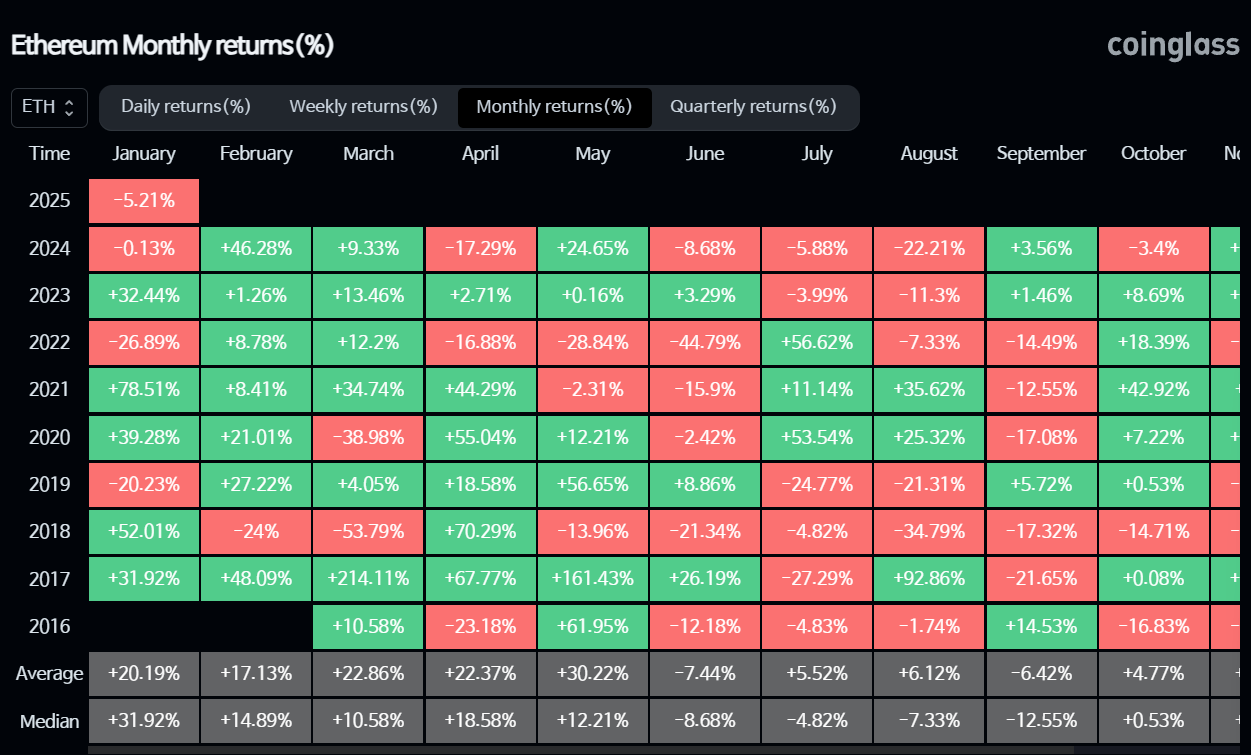Click the −5.21% January 2025 cell
1251x755 pixels.
point(144,201)
